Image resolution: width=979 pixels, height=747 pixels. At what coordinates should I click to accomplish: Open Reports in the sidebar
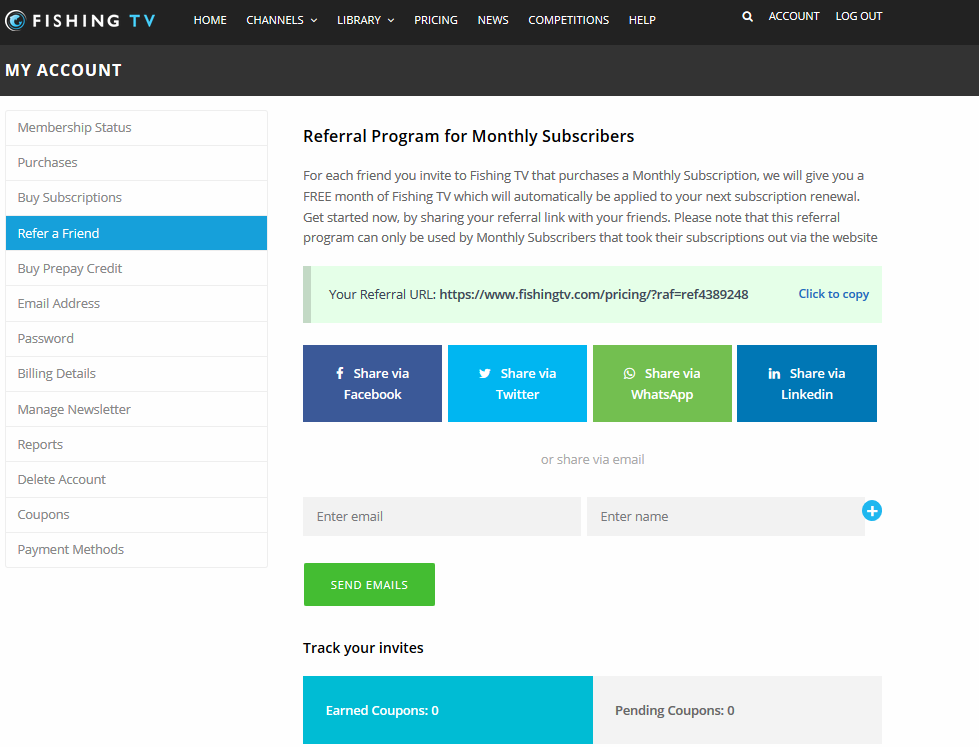pos(136,444)
